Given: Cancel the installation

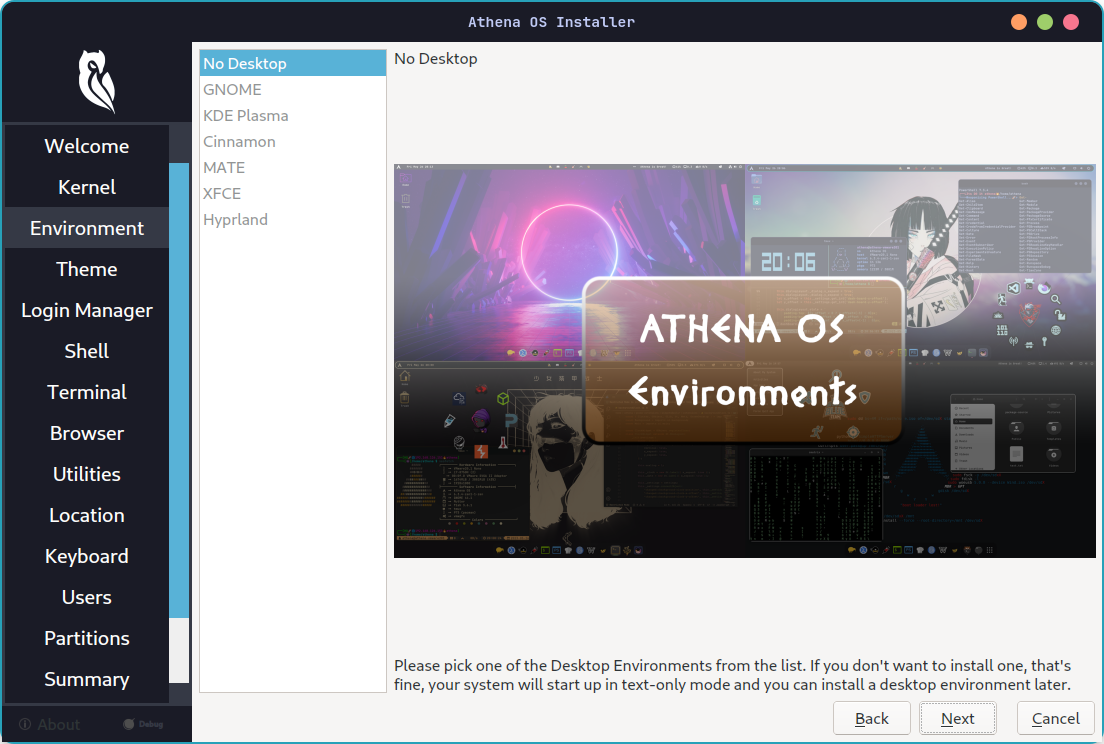Looking at the screenshot, I should coord(1055,718).
